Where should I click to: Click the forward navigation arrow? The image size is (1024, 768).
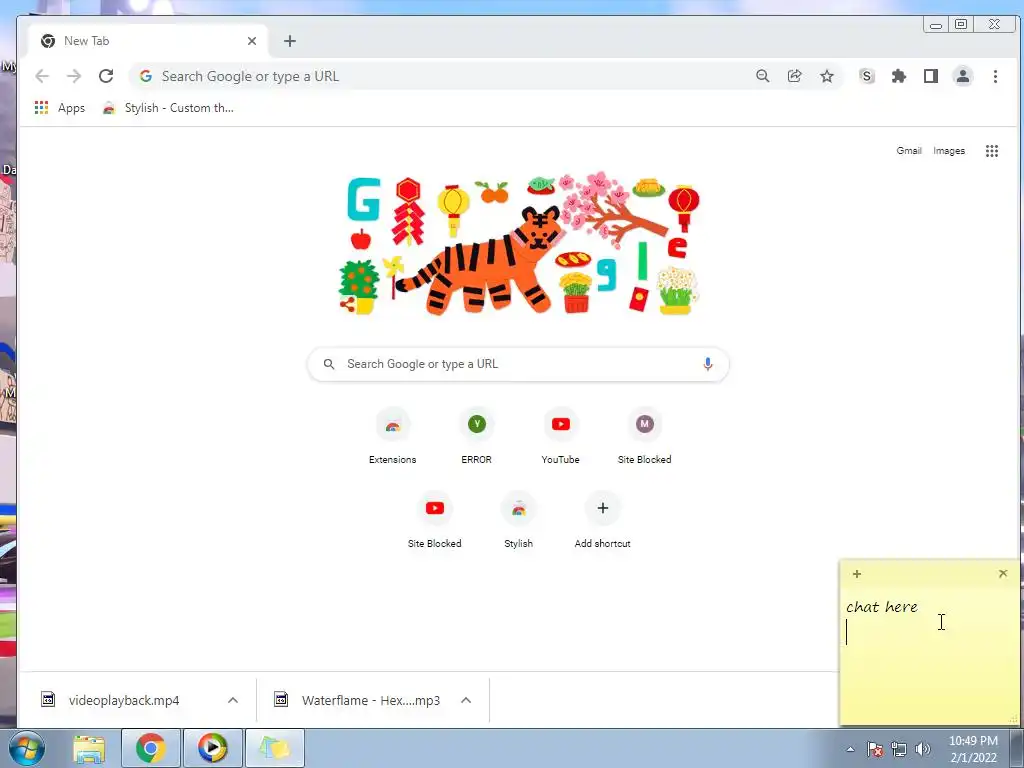pos(74,76)
